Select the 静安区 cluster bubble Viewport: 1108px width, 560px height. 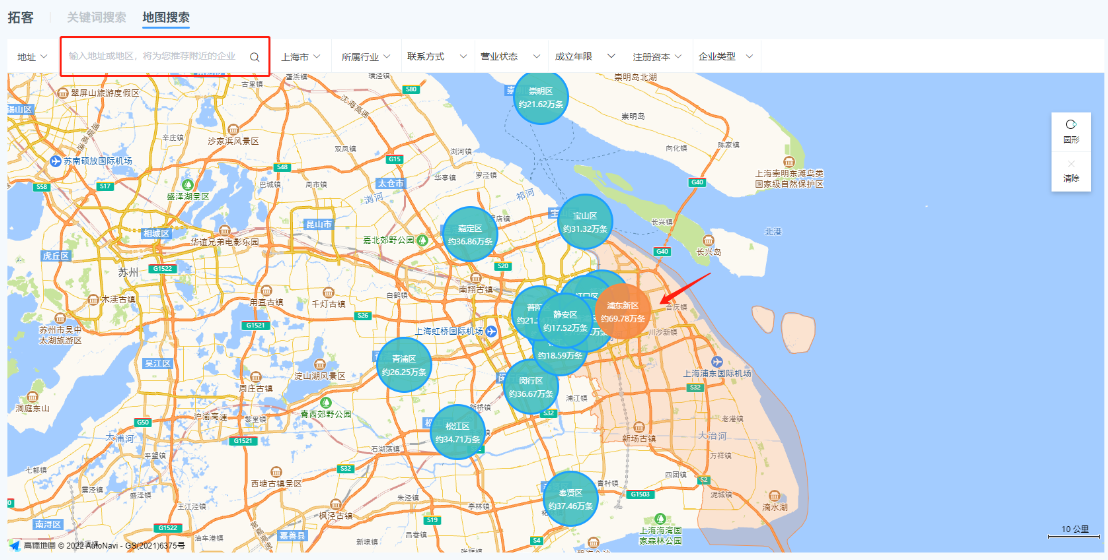565,320
